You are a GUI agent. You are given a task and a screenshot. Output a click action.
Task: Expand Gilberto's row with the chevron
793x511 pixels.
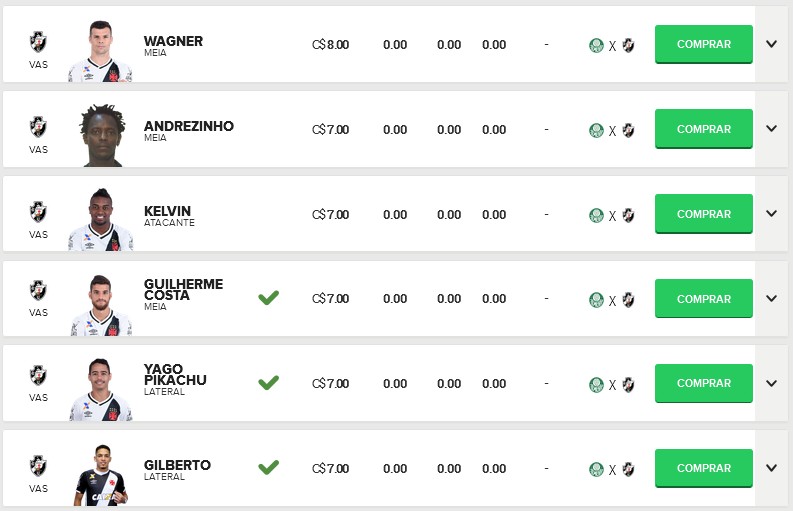[x=771, y=468]
